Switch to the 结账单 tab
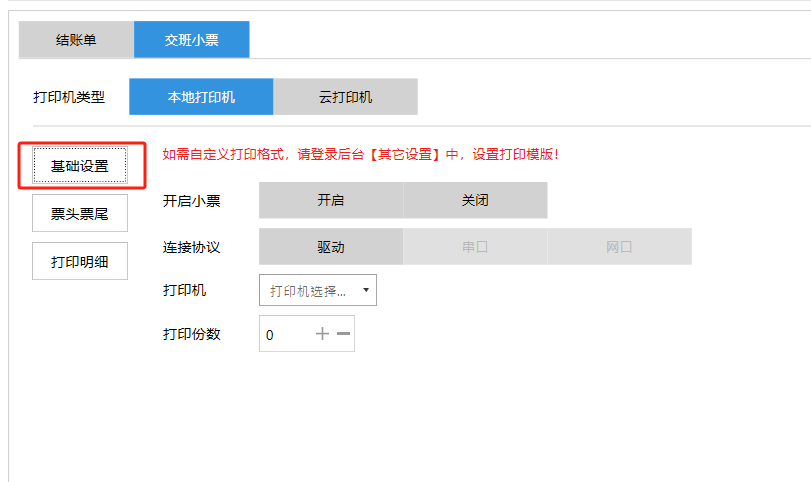This screenshot has height=482, width=811. 76,40
